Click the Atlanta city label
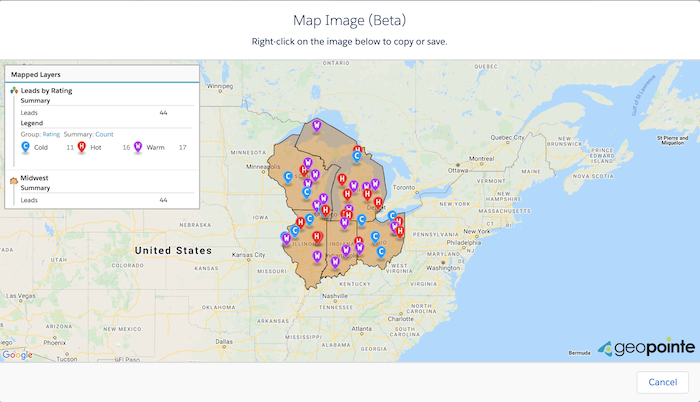Screen dimensions: 700x402 tap(361, 328)
